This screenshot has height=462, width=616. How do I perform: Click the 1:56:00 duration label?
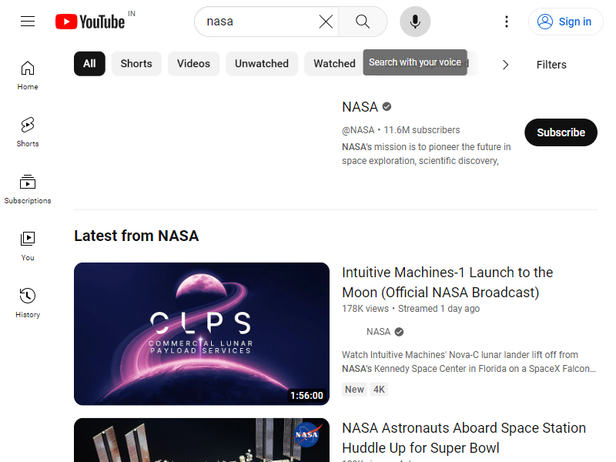[x=307, y=395]
